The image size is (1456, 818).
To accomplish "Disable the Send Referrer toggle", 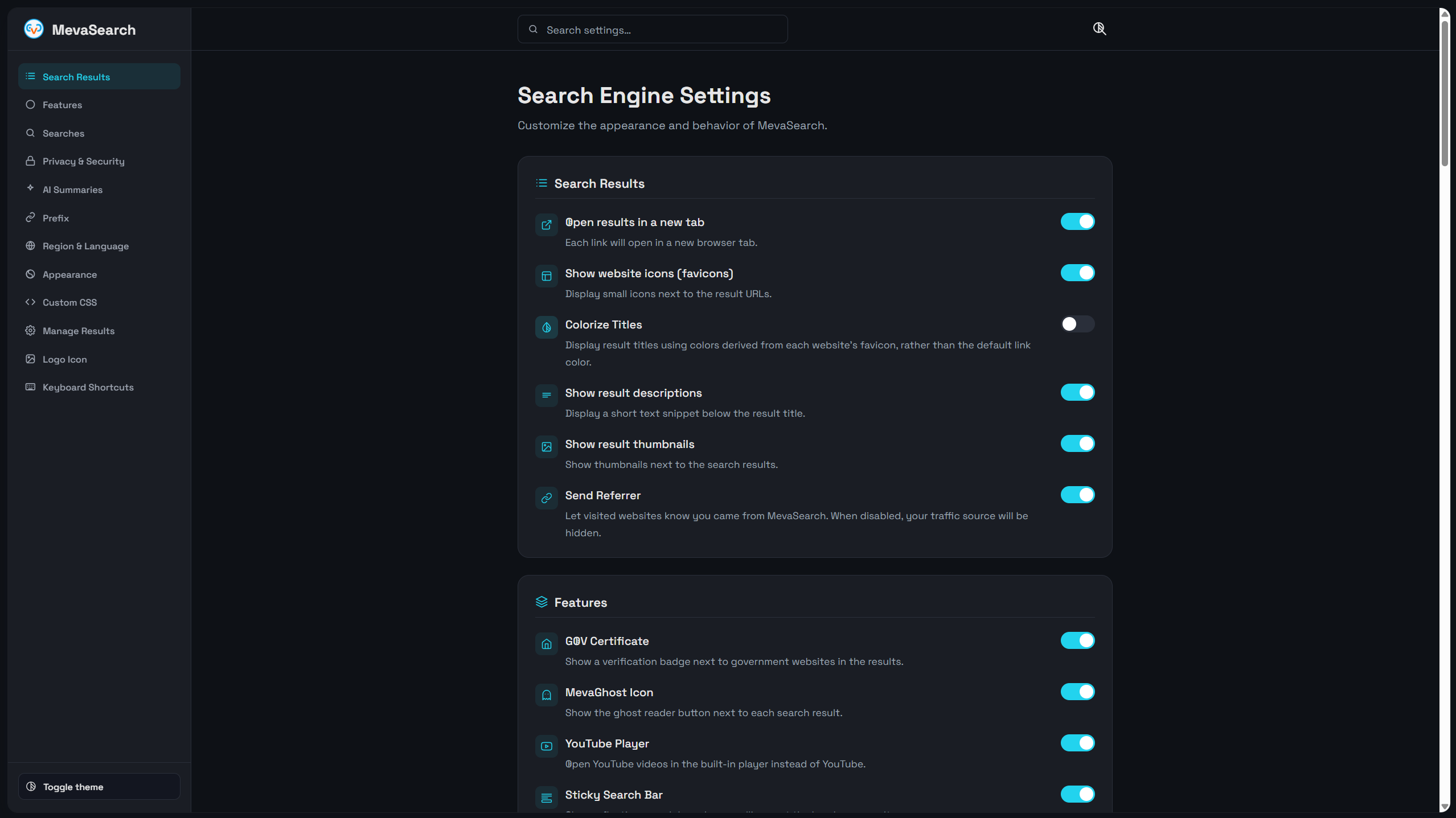I will pyautogui.click(x=1077, y=495).
